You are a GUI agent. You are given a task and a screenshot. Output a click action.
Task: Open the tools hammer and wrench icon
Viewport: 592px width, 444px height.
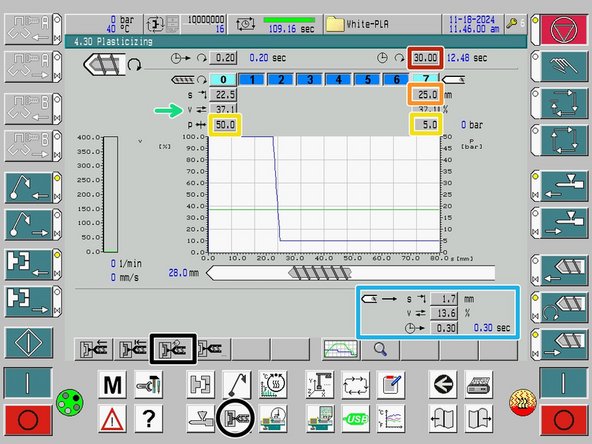tap(149, 384)
